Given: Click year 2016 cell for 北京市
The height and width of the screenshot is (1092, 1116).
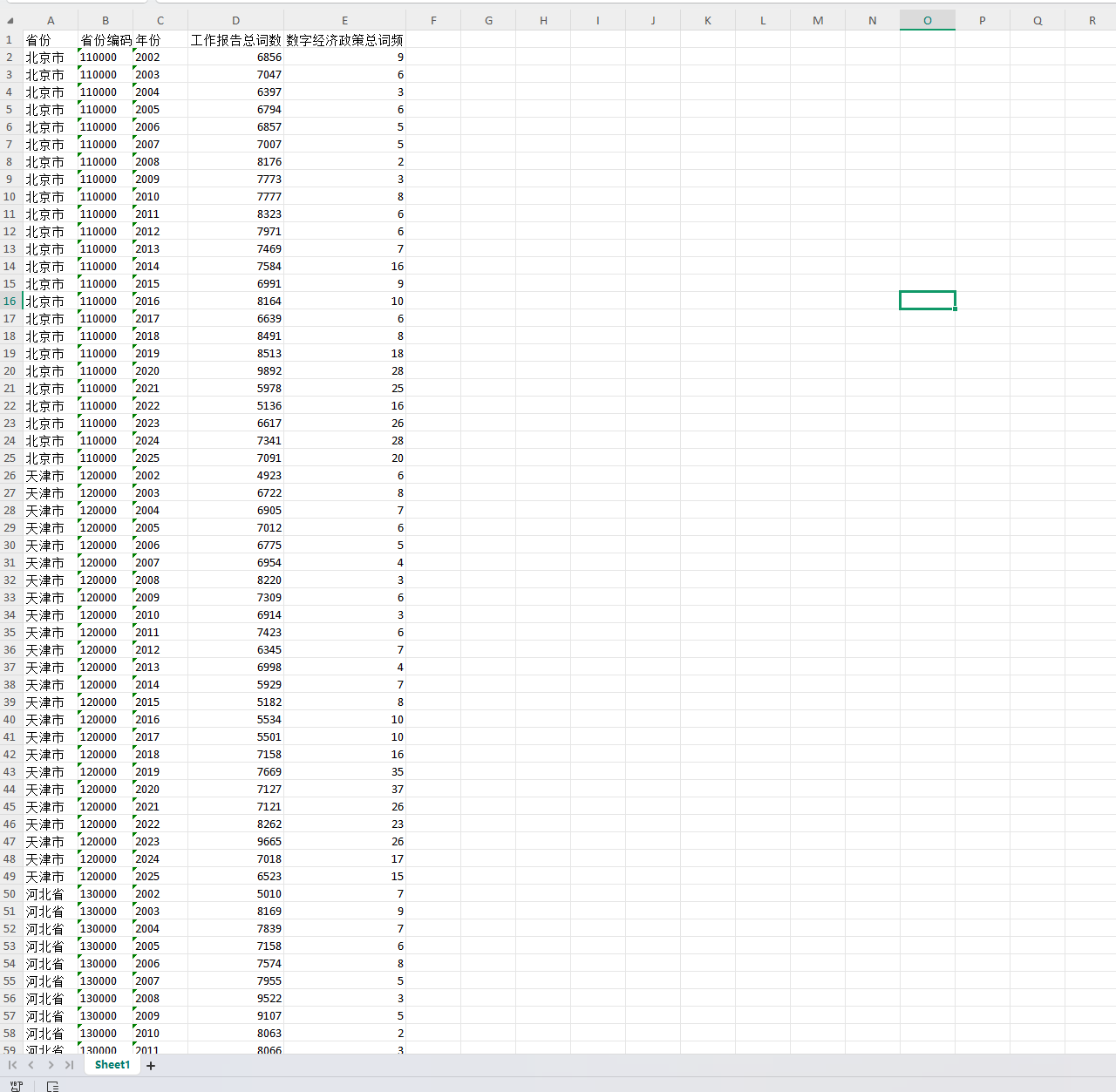Looking at the screenshot, I should (160, 301).
